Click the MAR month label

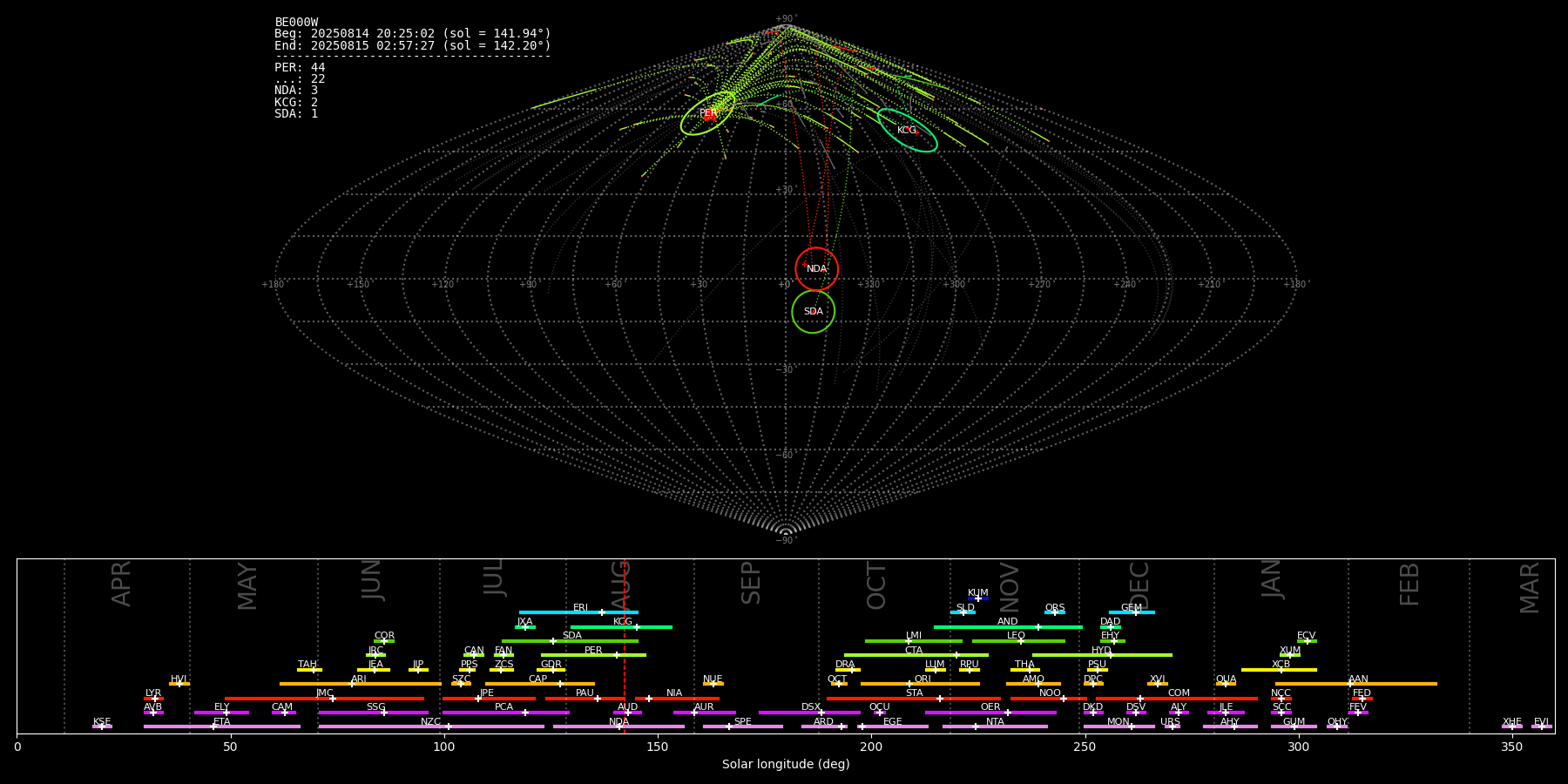click(1530, 588)
